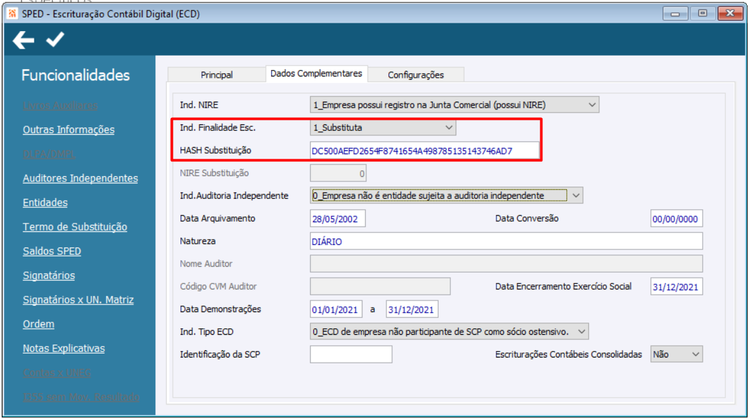Expand the Ind. NIRE dropdown
Screen dimensions: 750x419
[454, 105]
